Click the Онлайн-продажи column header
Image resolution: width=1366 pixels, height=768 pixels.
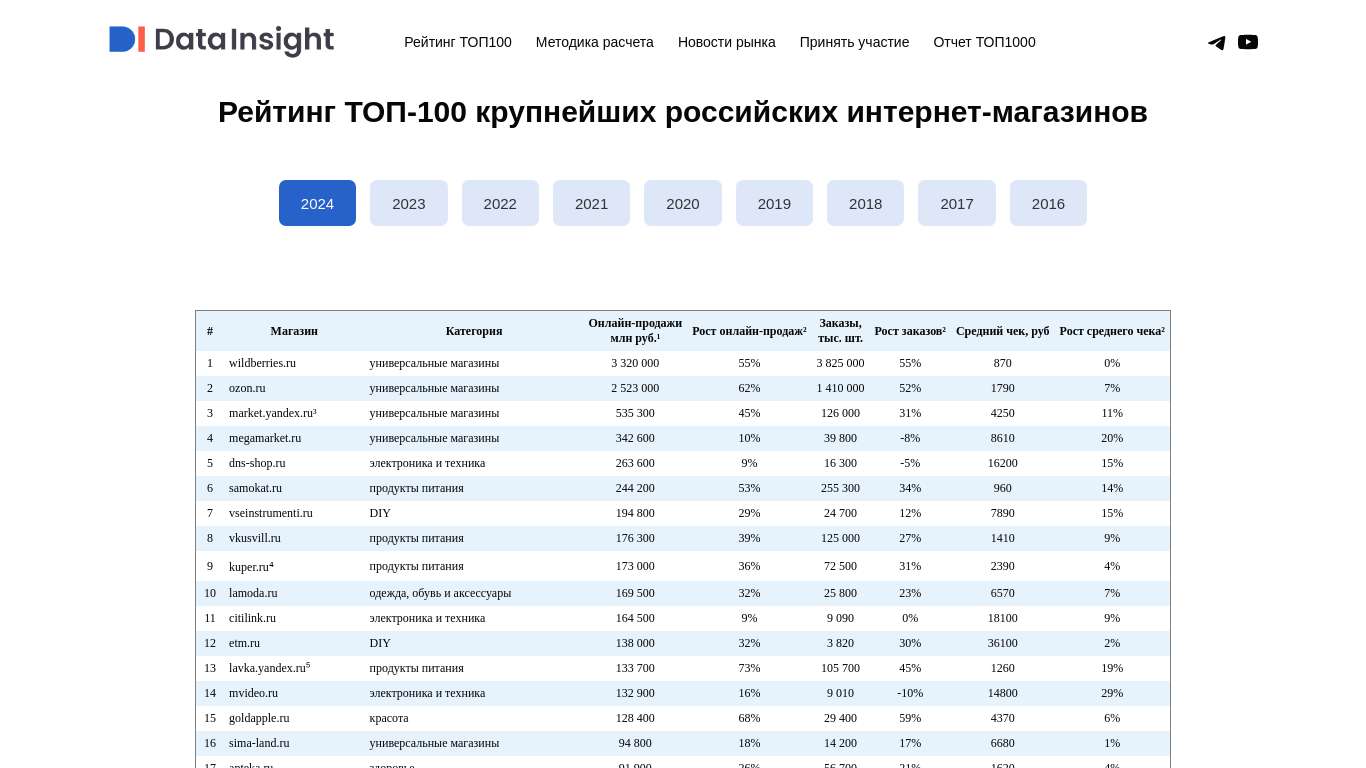pos(635,331)
